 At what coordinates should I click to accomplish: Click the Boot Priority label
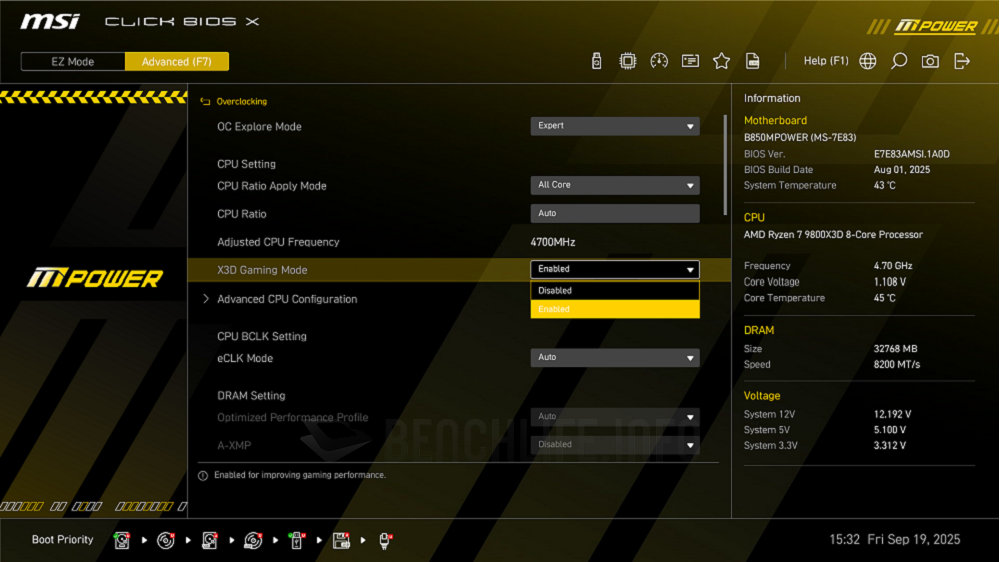pos(62,540)
